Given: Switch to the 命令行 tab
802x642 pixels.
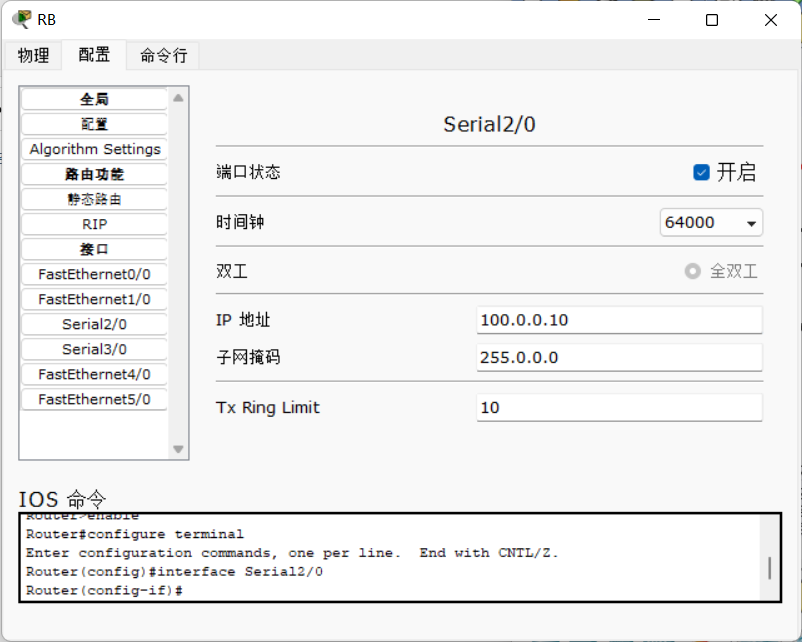Looking at the screenshot, I should (x=163, y=55).
